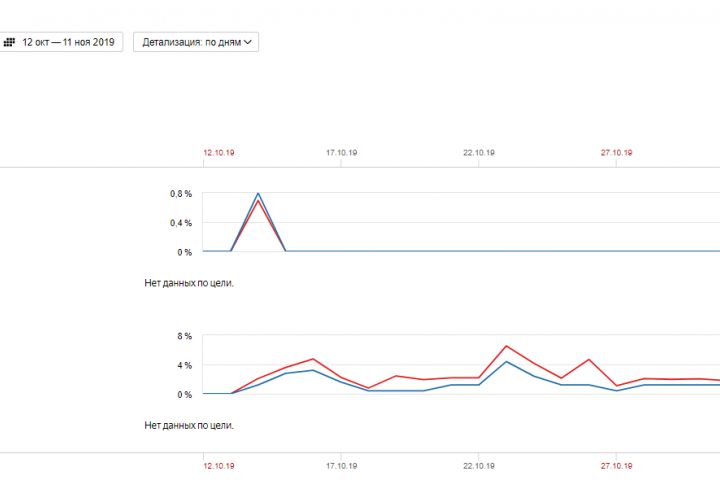Select bottom timeline date 17.10.19
The image size is (720, 480).
tap(342, 466)
